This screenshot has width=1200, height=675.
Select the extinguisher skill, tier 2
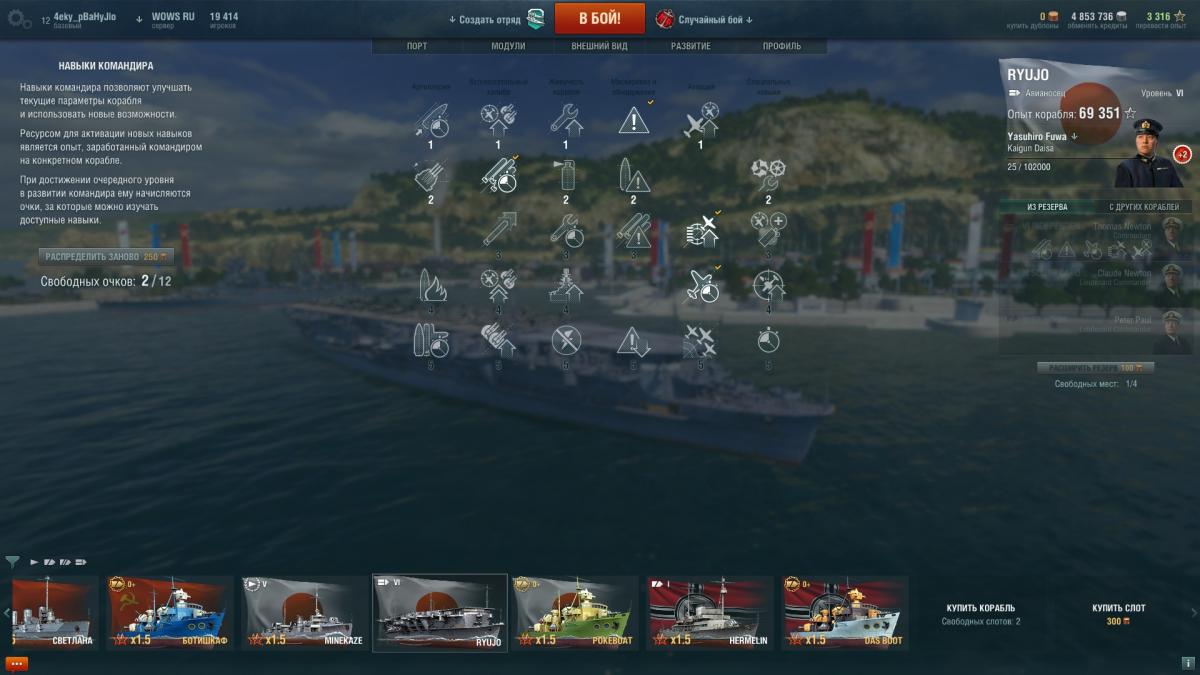pos(566,175)
